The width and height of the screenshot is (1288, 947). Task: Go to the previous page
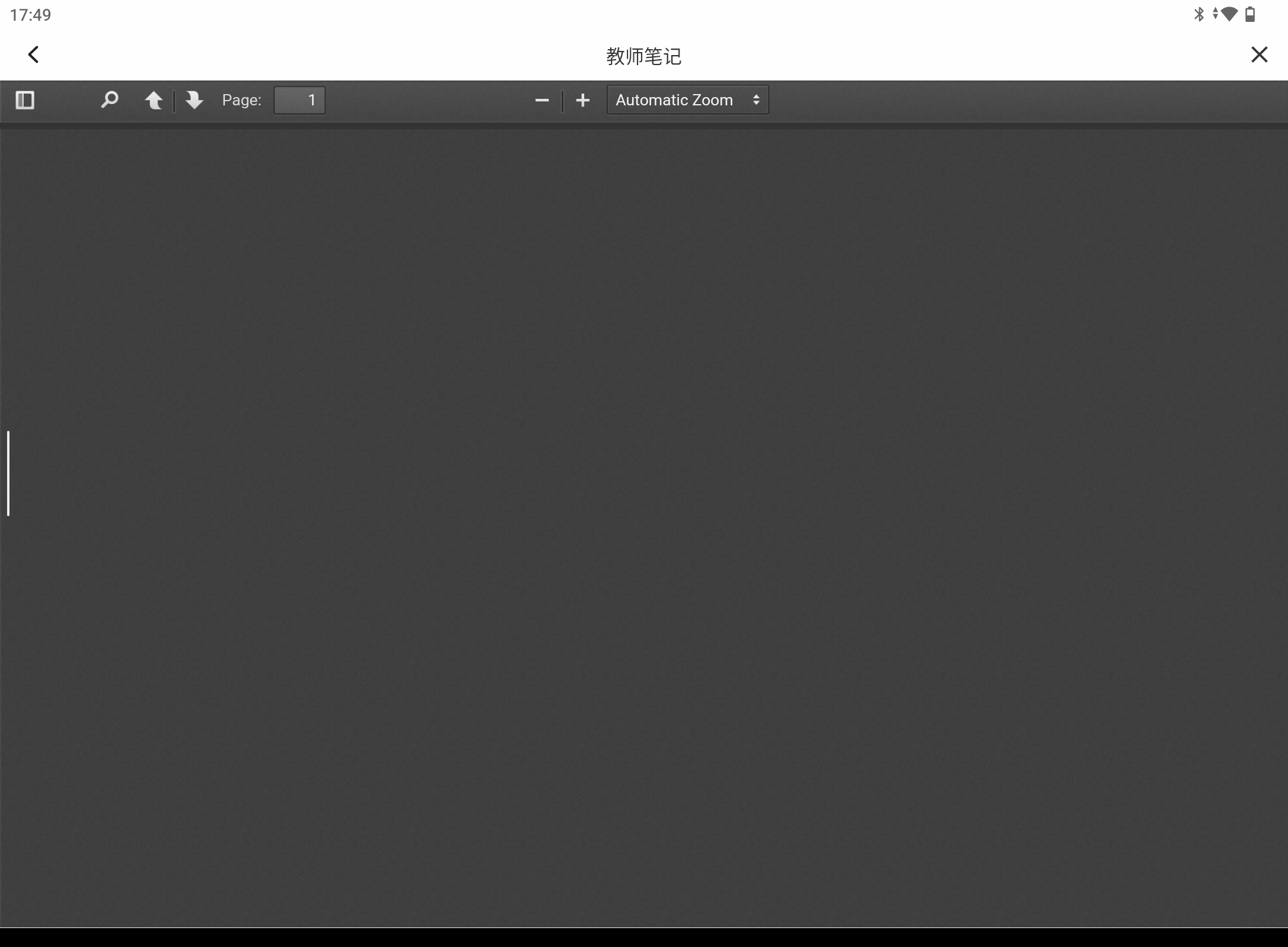click(154, 100)
